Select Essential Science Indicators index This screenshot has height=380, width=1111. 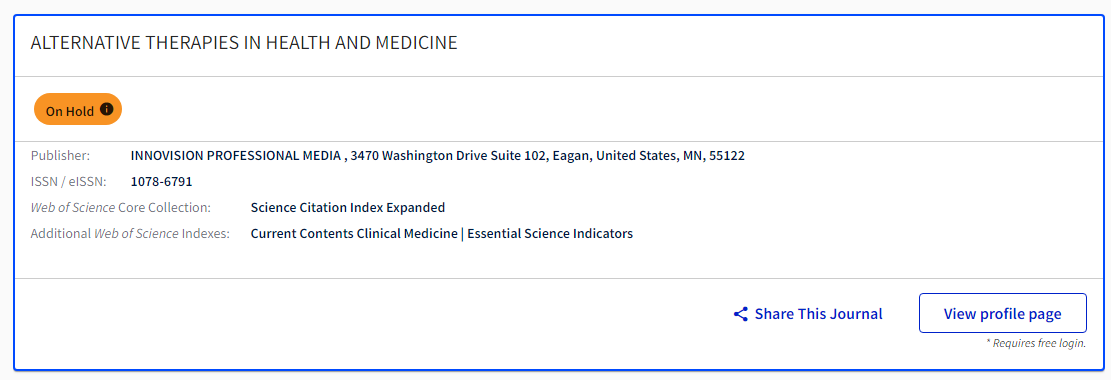pos(550,233)
